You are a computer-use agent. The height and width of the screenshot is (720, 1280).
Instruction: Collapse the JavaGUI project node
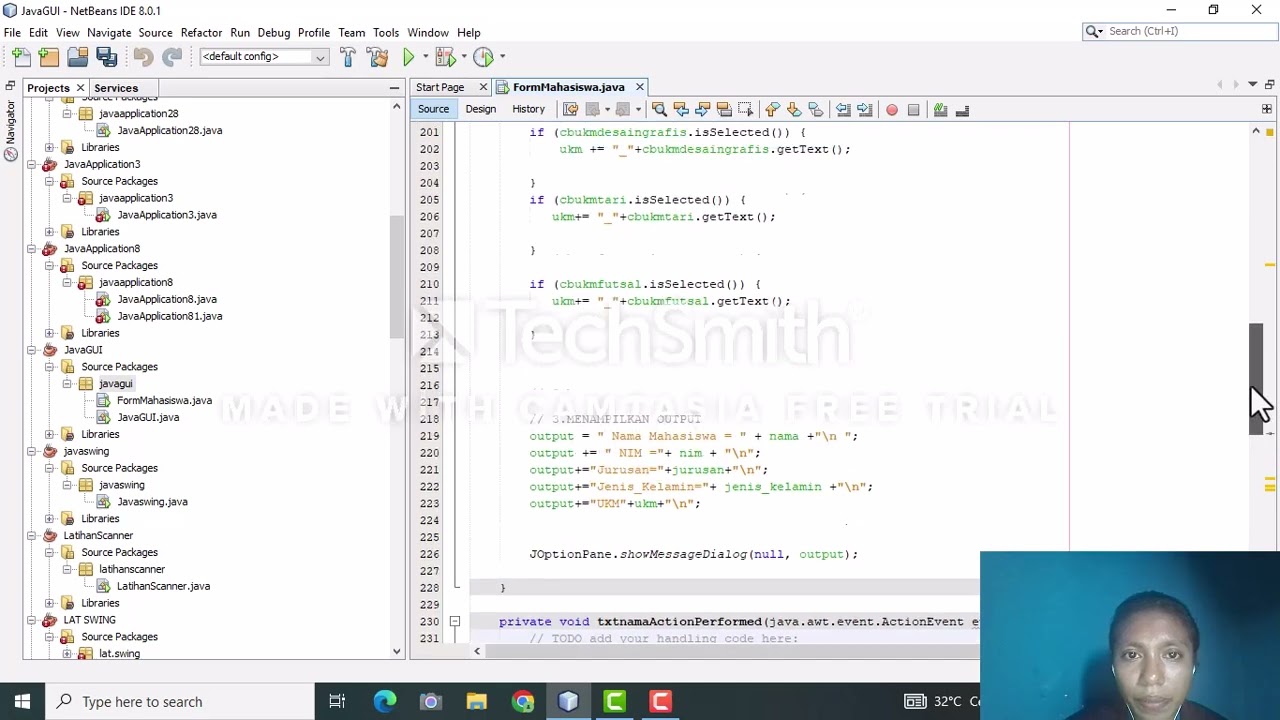click(31, 350)
